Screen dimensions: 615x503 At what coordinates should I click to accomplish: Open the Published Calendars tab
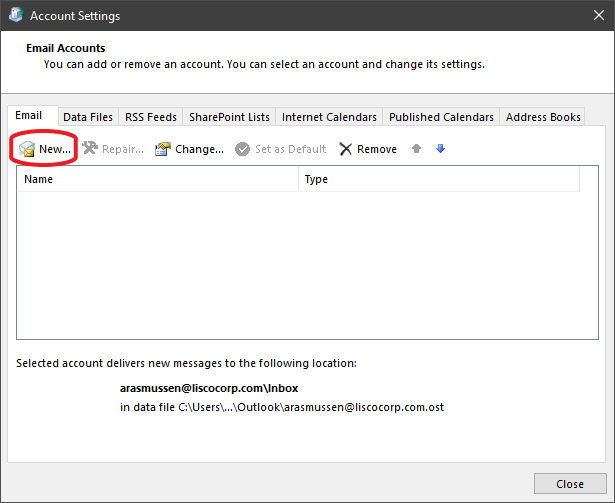click(441, 117)
